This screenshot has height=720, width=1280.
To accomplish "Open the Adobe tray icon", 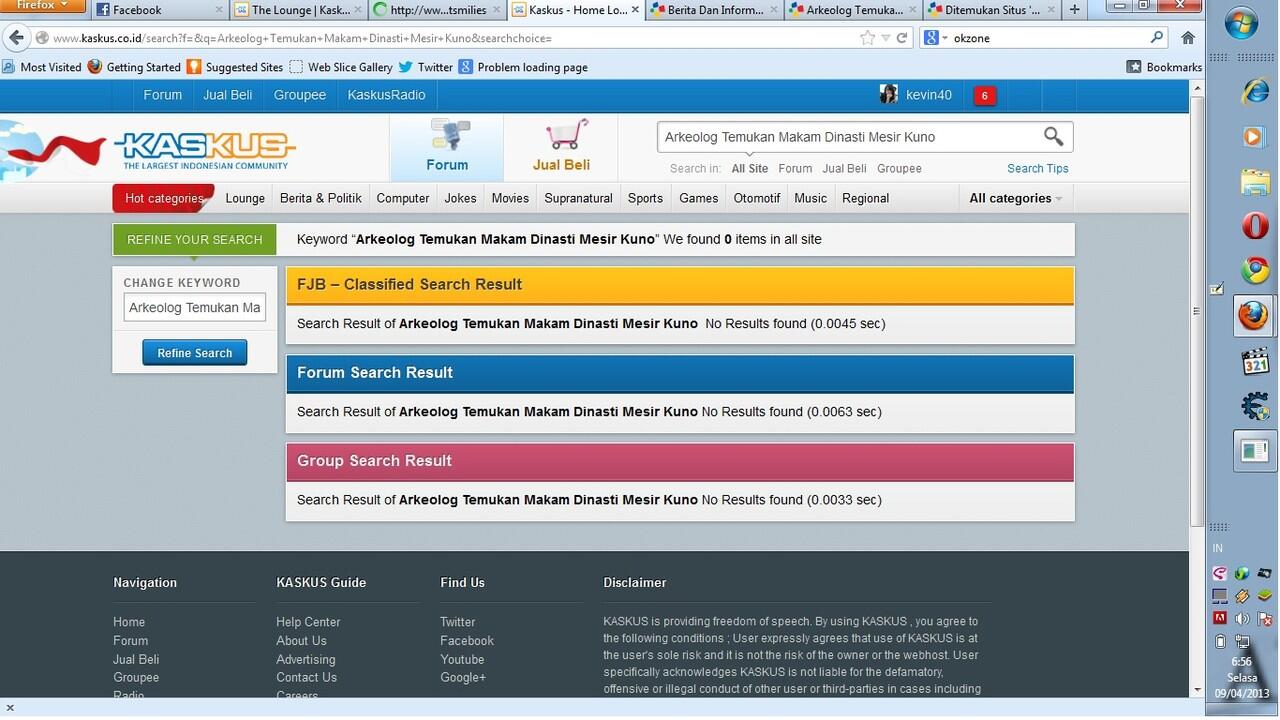I will tap(1220, 618).
